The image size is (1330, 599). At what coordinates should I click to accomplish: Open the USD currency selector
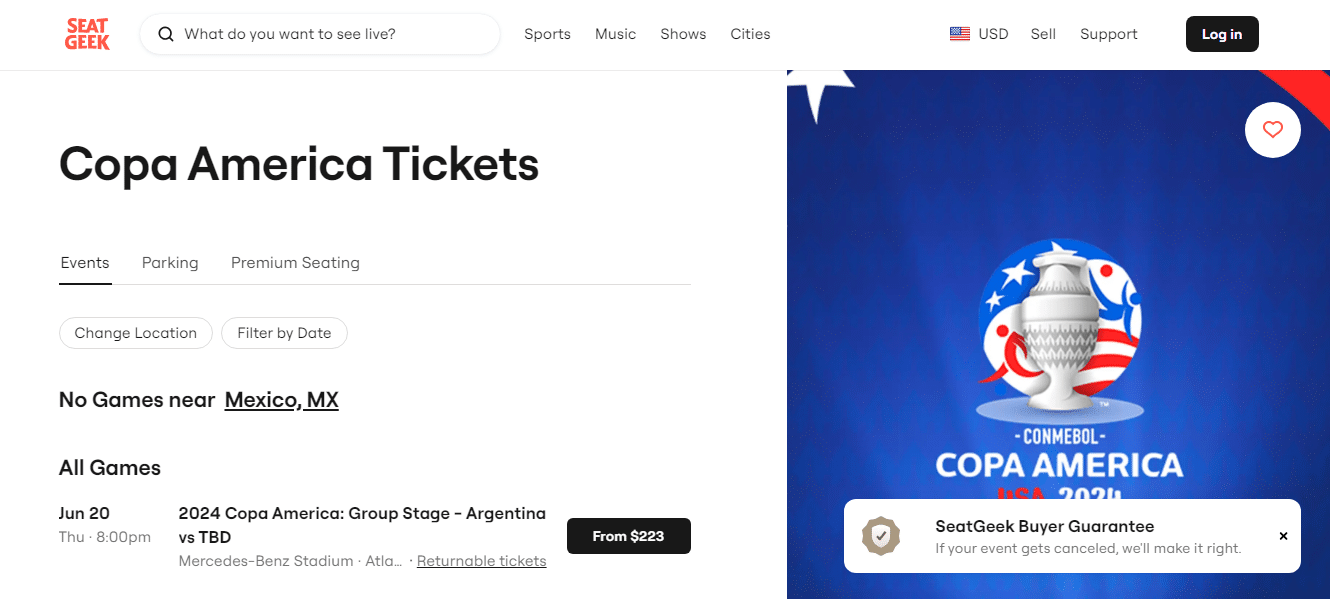pos(992,34)
